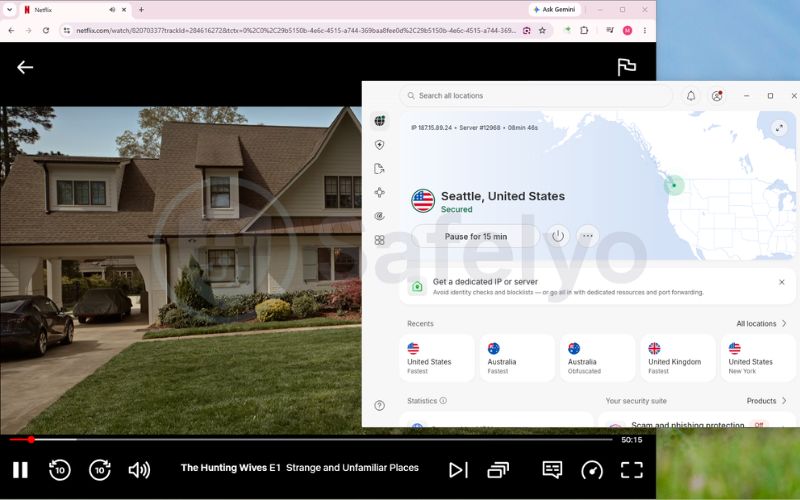
Task: View site information icon in address bar
Action: pyautogui.click(x=67, y=31)
